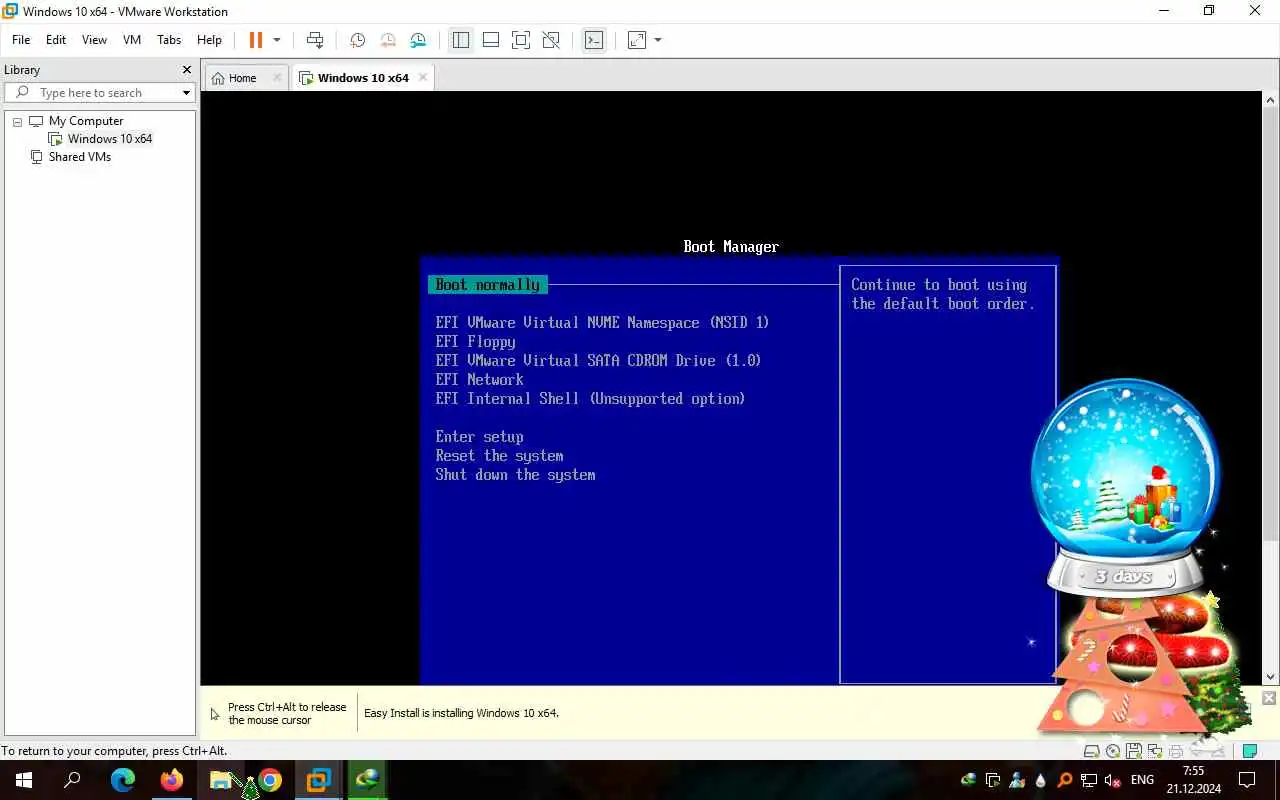The image size is (1280, 800).
Task: Open the Snapshot Manager icon
Action: pos(418,40)
